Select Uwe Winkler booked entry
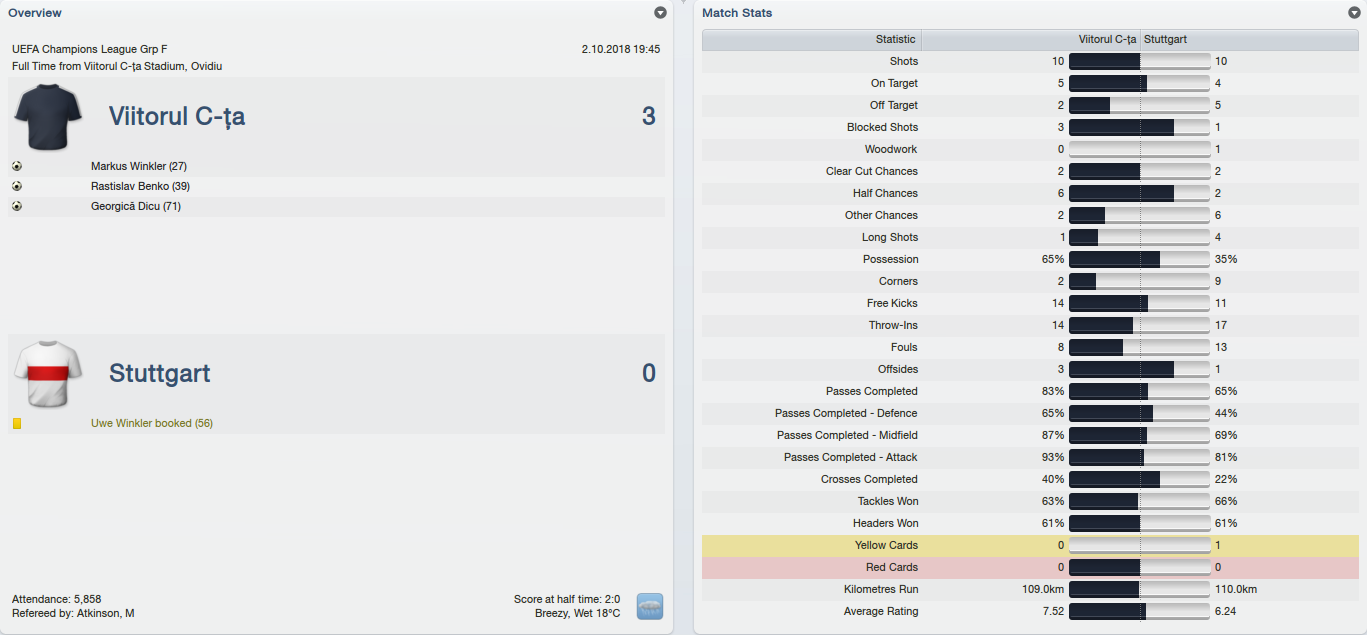The height and width of the screenshot is (635, 1367). pyautogui.click(x=152, y=424)
